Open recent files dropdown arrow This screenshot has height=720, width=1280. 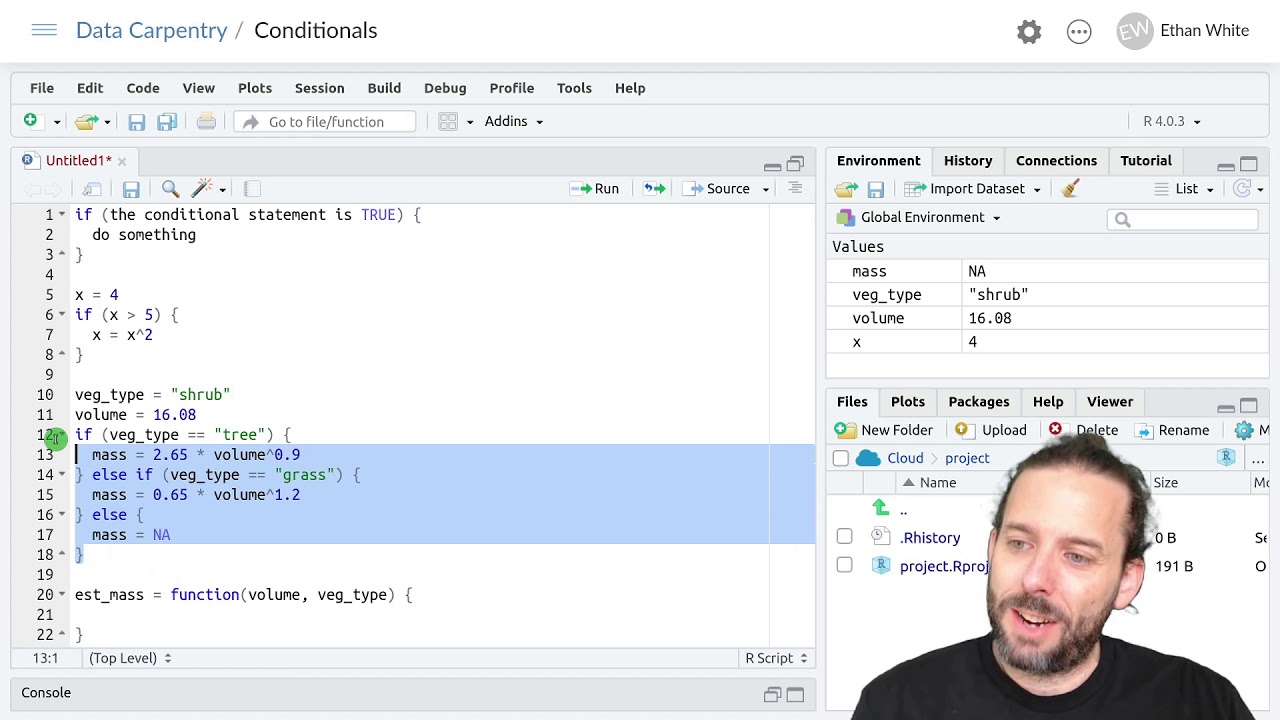click(x=107, y=122)
